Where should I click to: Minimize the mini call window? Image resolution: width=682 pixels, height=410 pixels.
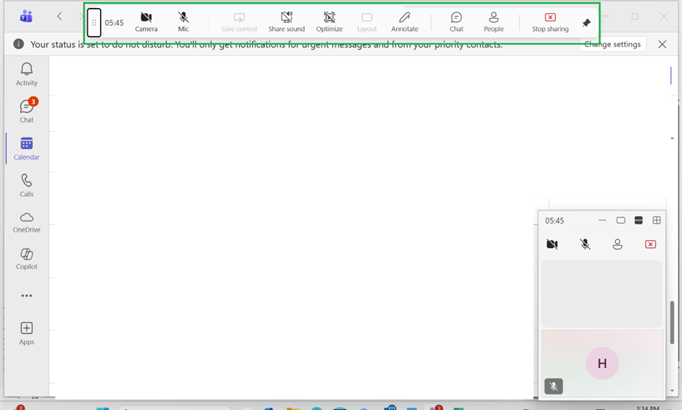click(602, 220)
